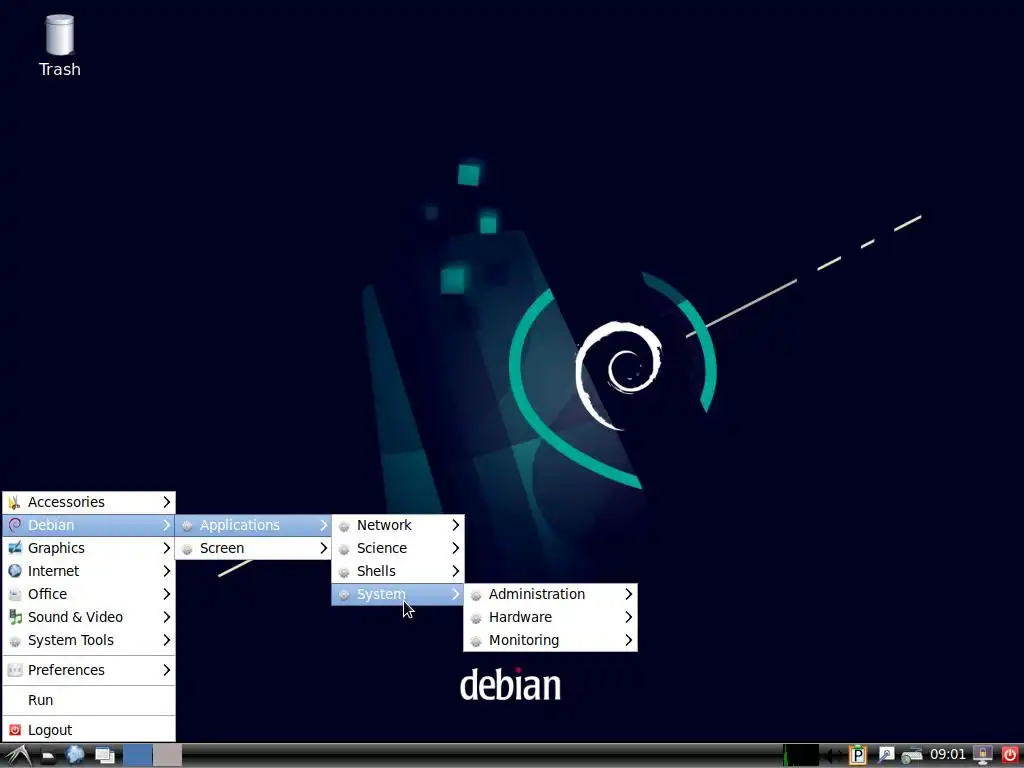
Task: Expand arrow next to Preferences
Action: [167, 670]
